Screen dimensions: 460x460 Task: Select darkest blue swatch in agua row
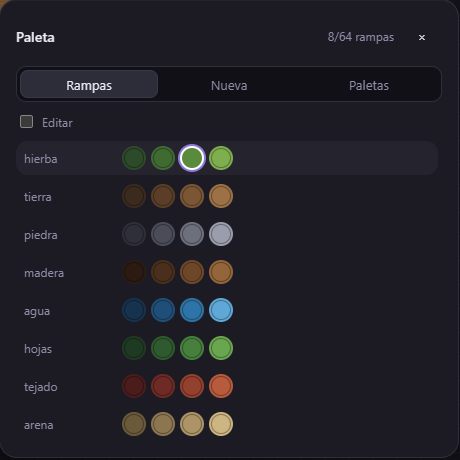(x=134, y=310)
